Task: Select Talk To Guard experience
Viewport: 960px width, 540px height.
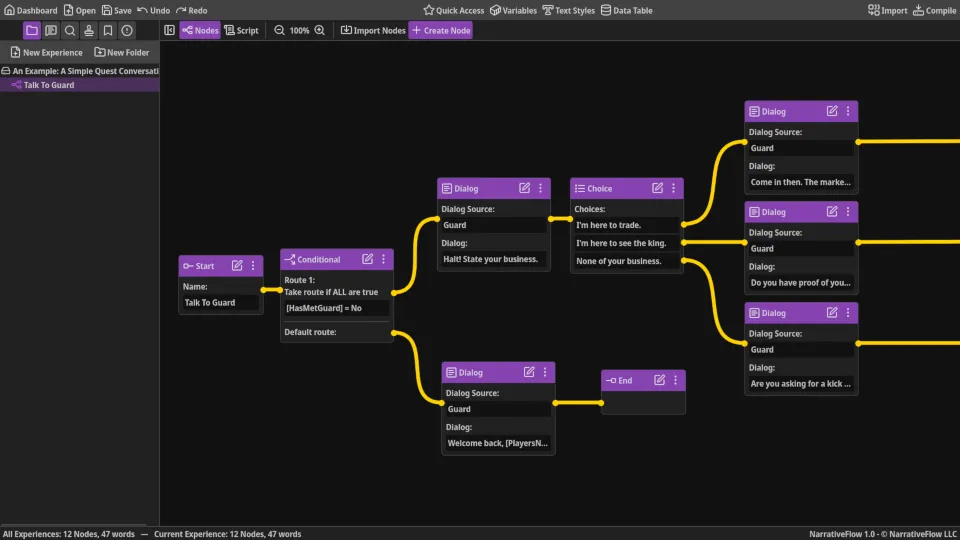Action: click(x=80, y=85)
